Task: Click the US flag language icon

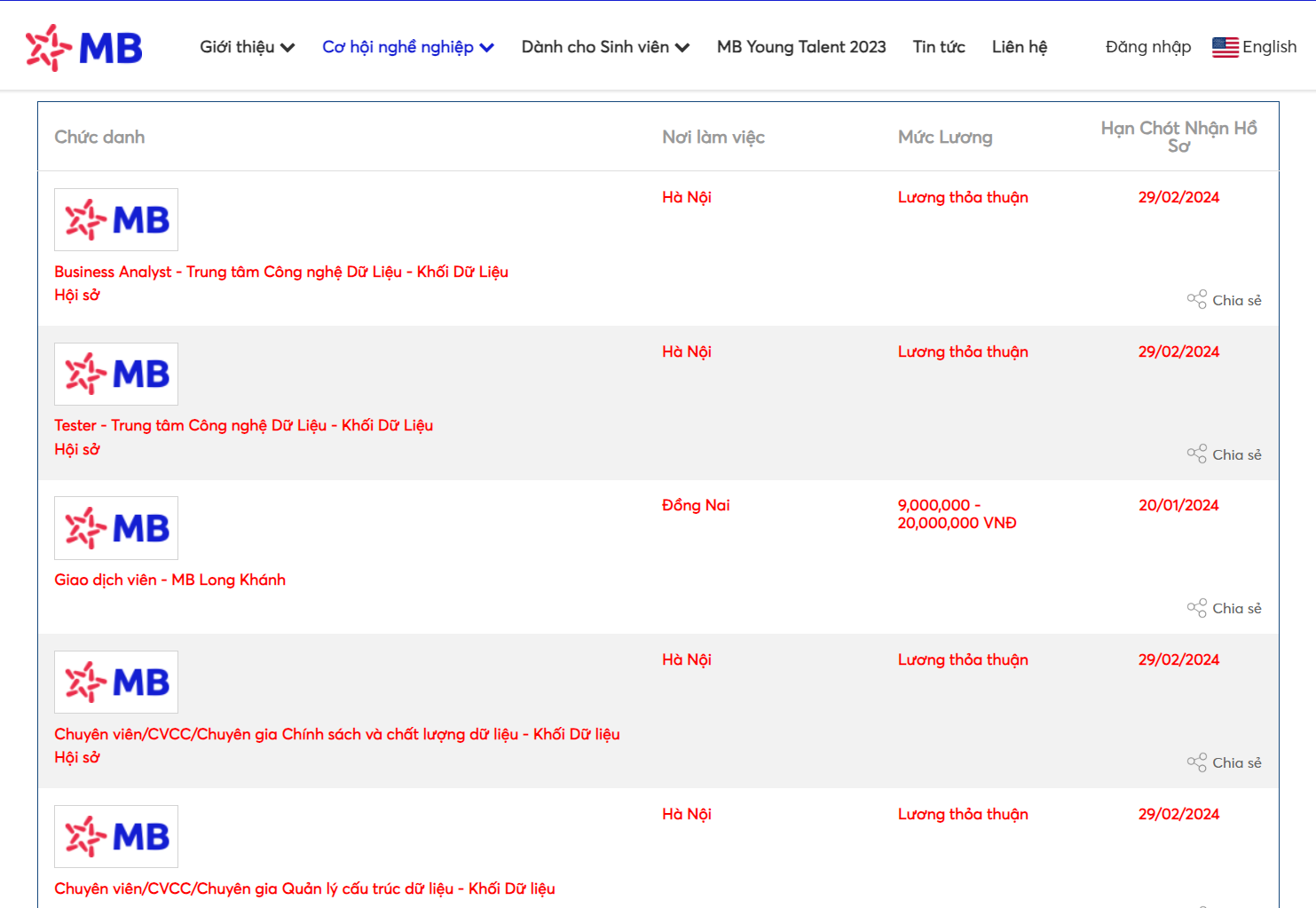Action: pyautogui.click(x=1225, y=47)
